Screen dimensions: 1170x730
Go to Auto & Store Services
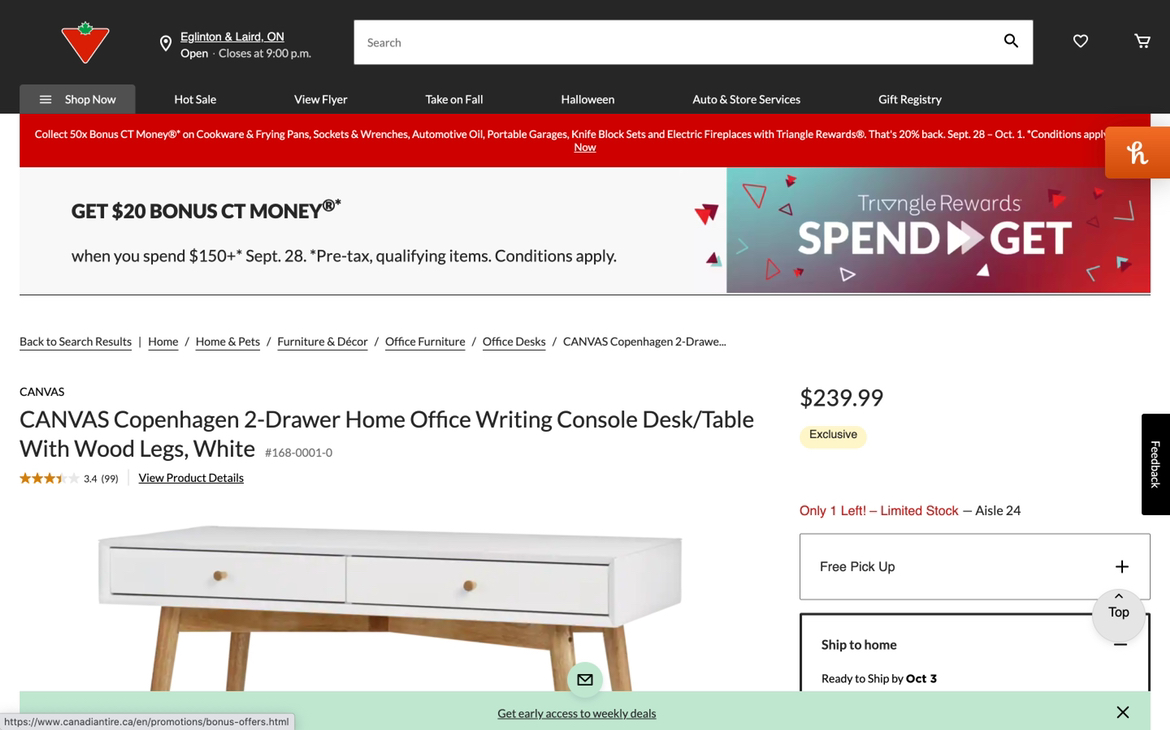(746, 99)
